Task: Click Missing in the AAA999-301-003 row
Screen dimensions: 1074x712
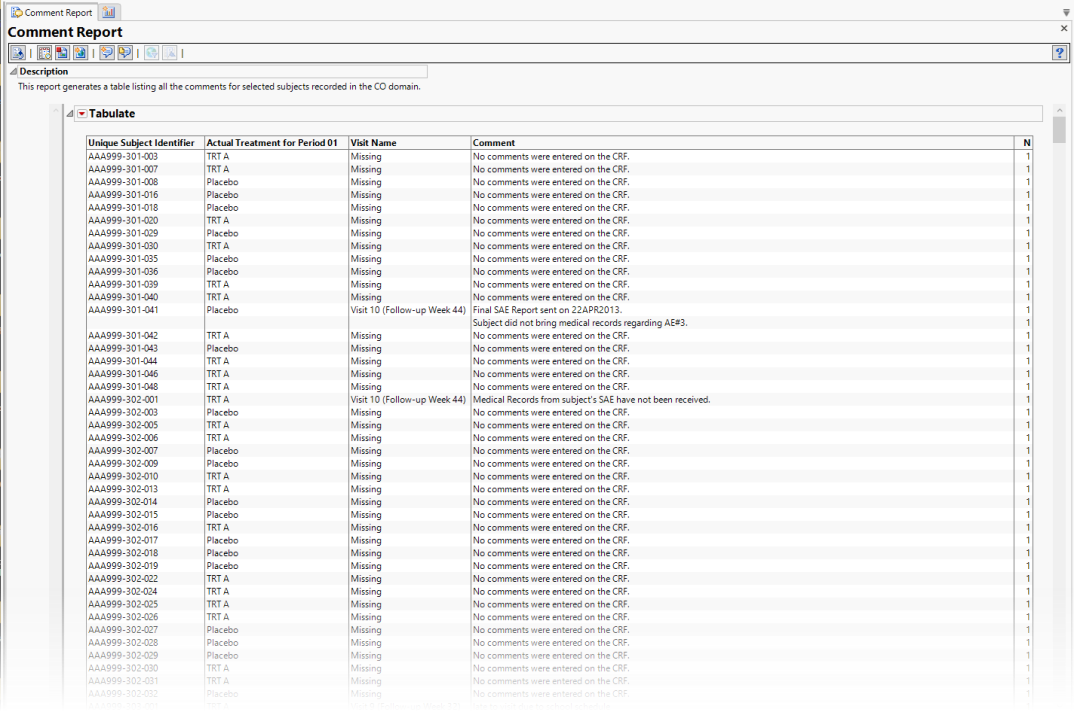Action: click(366, 156)
